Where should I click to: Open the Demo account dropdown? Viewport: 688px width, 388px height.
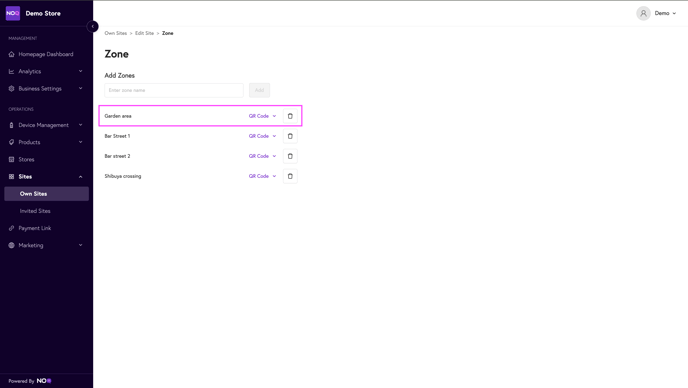(665, 13)
